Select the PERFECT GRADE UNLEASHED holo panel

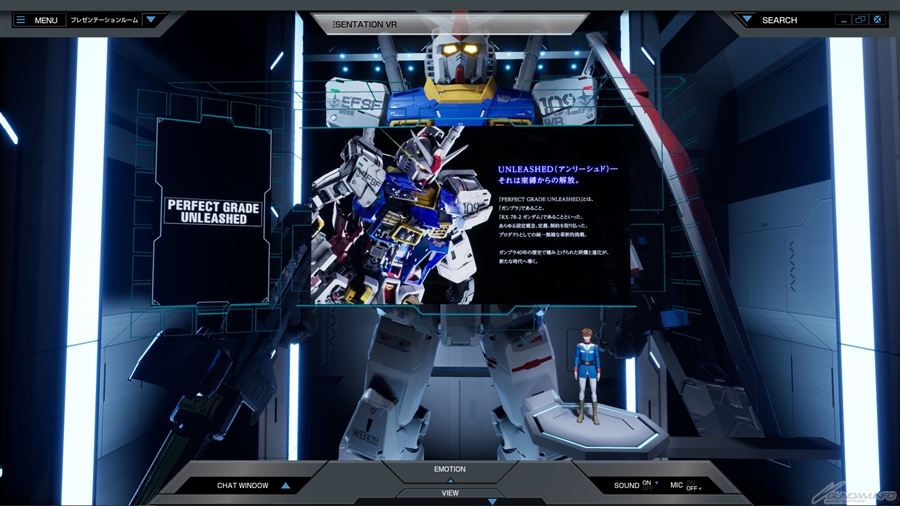pyautogui.click(x=212, y=211)
